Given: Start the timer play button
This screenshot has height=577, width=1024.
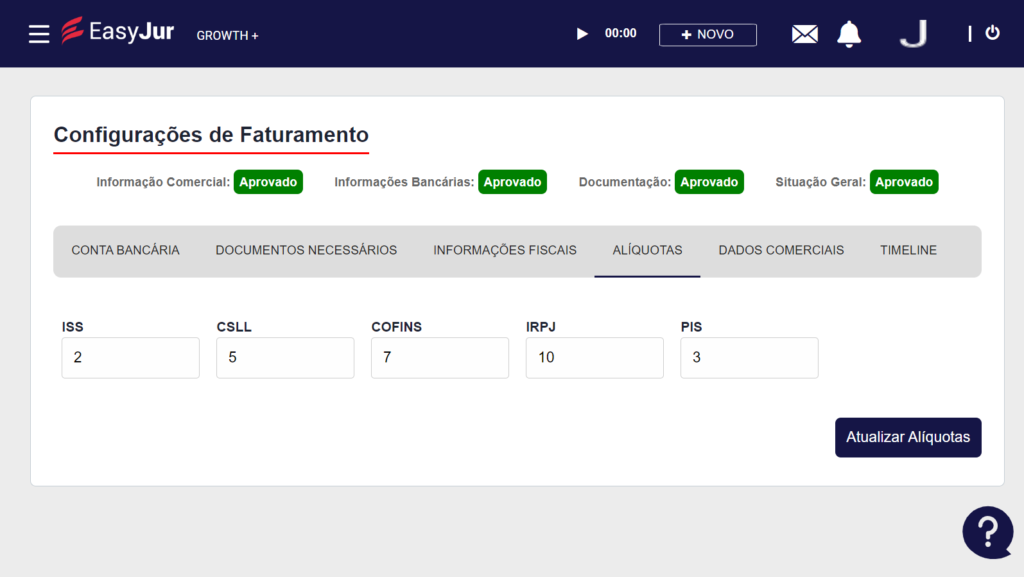Looking at the screenshot, I should 582,34.
